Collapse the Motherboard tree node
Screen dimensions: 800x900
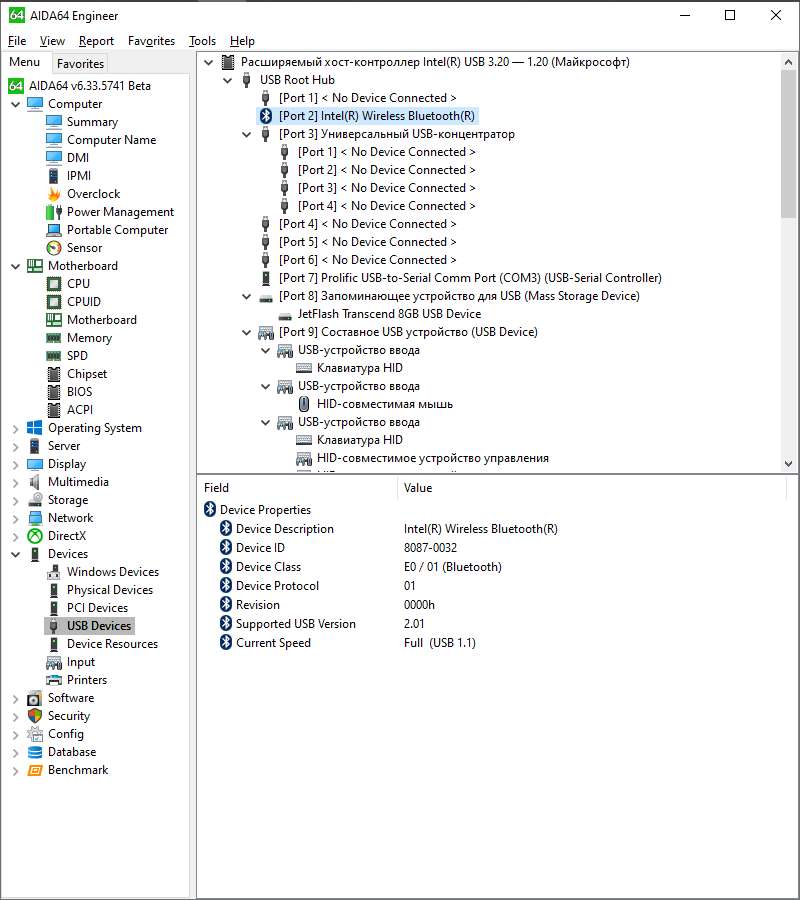(x=16, y=266)
